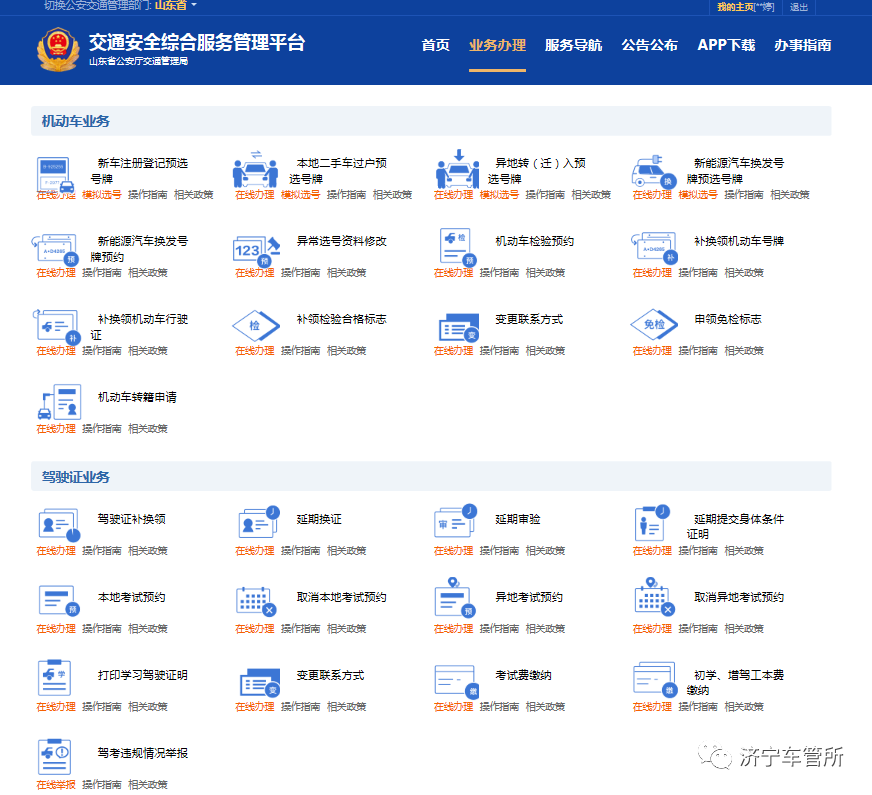Click the 机动车转籍申请 icon
This screenshot has width=872, height=795.
[60, 401]
